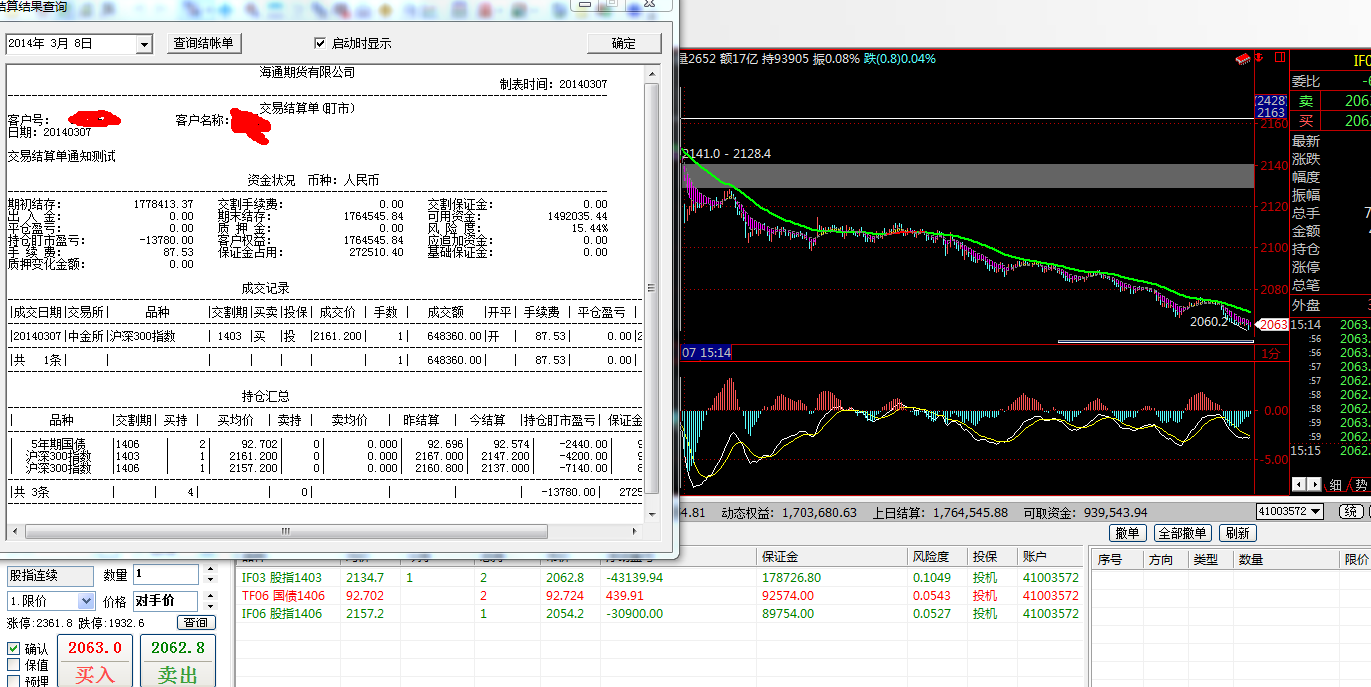1371x687 pixels.
Task: Open the settlement date dropdown
Action: coord(144,44)
